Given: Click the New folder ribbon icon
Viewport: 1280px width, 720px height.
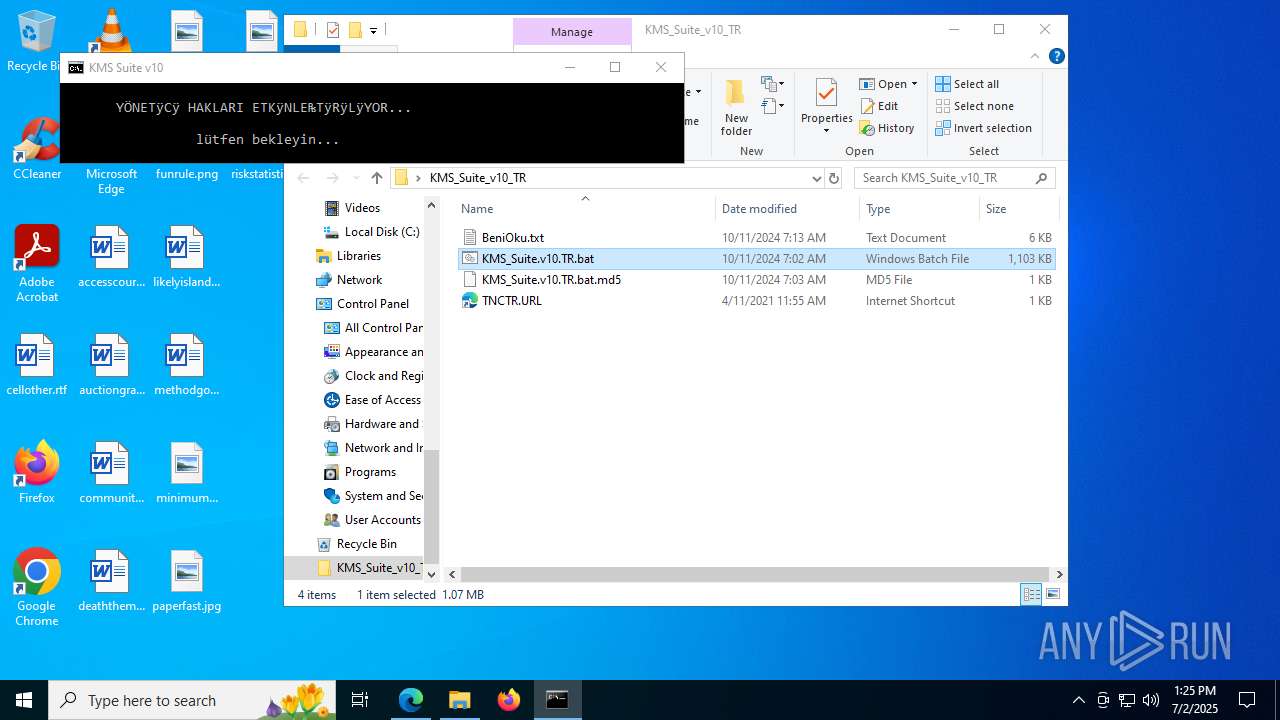Looking at the screenshot, I should point(735,107).
